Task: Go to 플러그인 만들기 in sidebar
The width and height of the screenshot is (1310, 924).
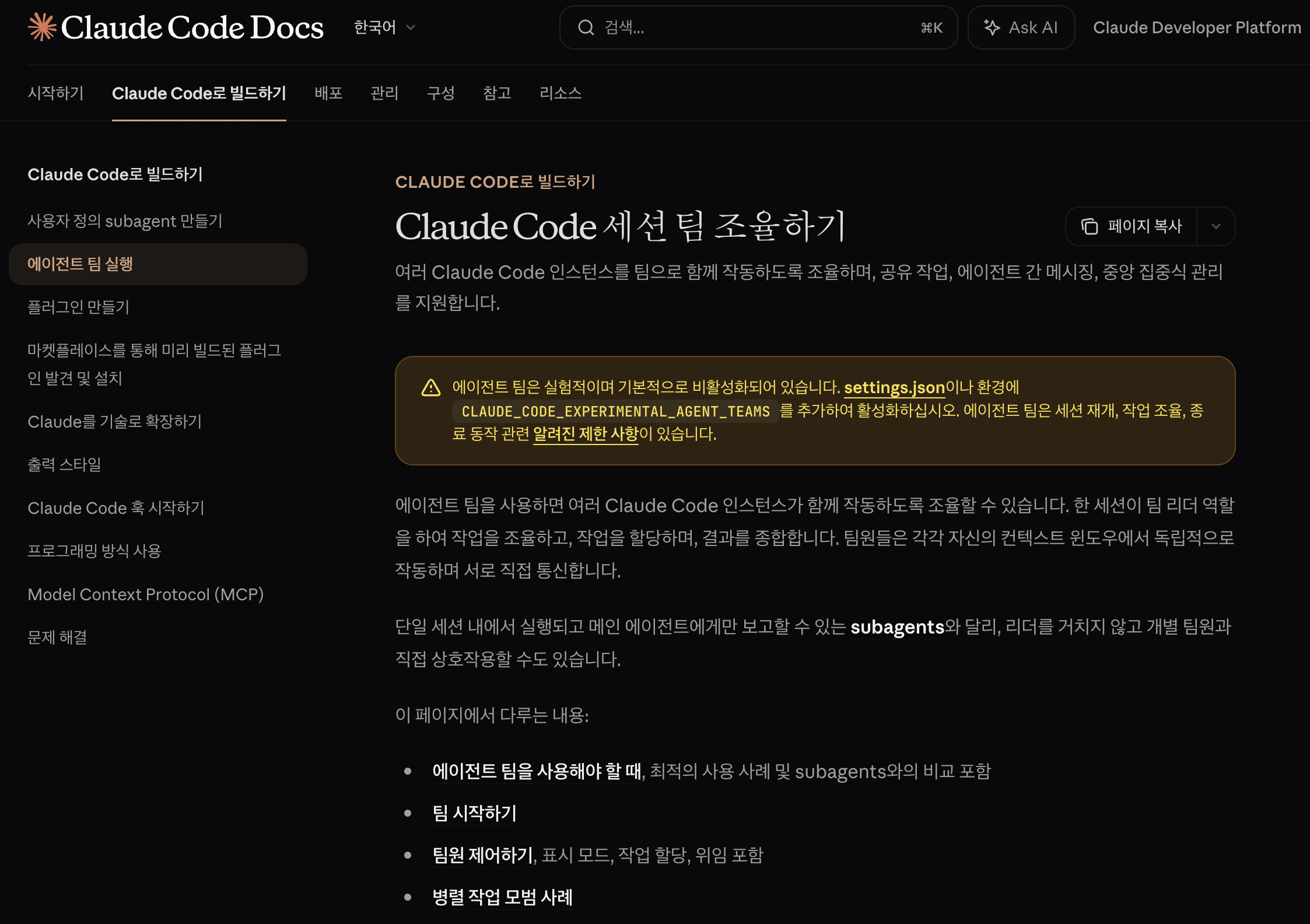Action: [79, 307]
